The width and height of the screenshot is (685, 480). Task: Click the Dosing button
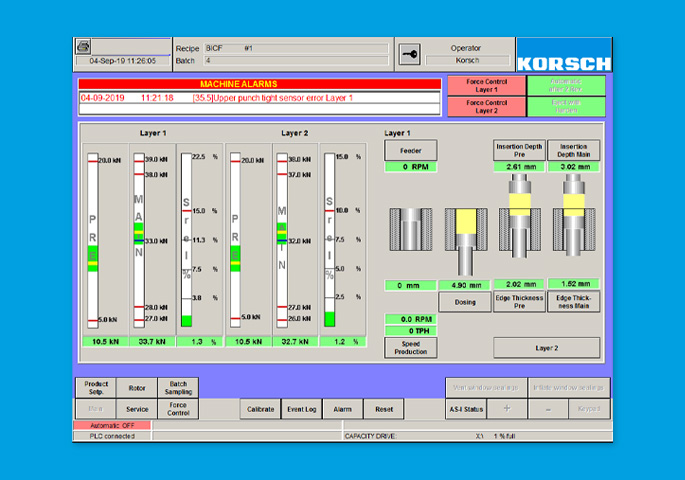[465, 302]
